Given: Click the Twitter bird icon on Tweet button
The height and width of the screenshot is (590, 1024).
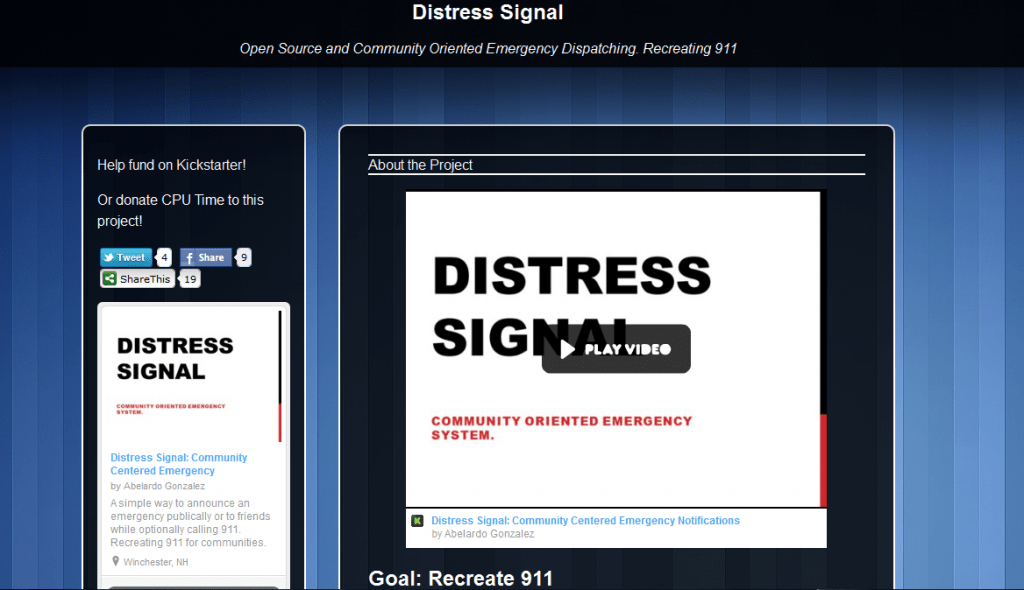Looking at the screenshot, I should pyautogui.click(x=107, y=257).
